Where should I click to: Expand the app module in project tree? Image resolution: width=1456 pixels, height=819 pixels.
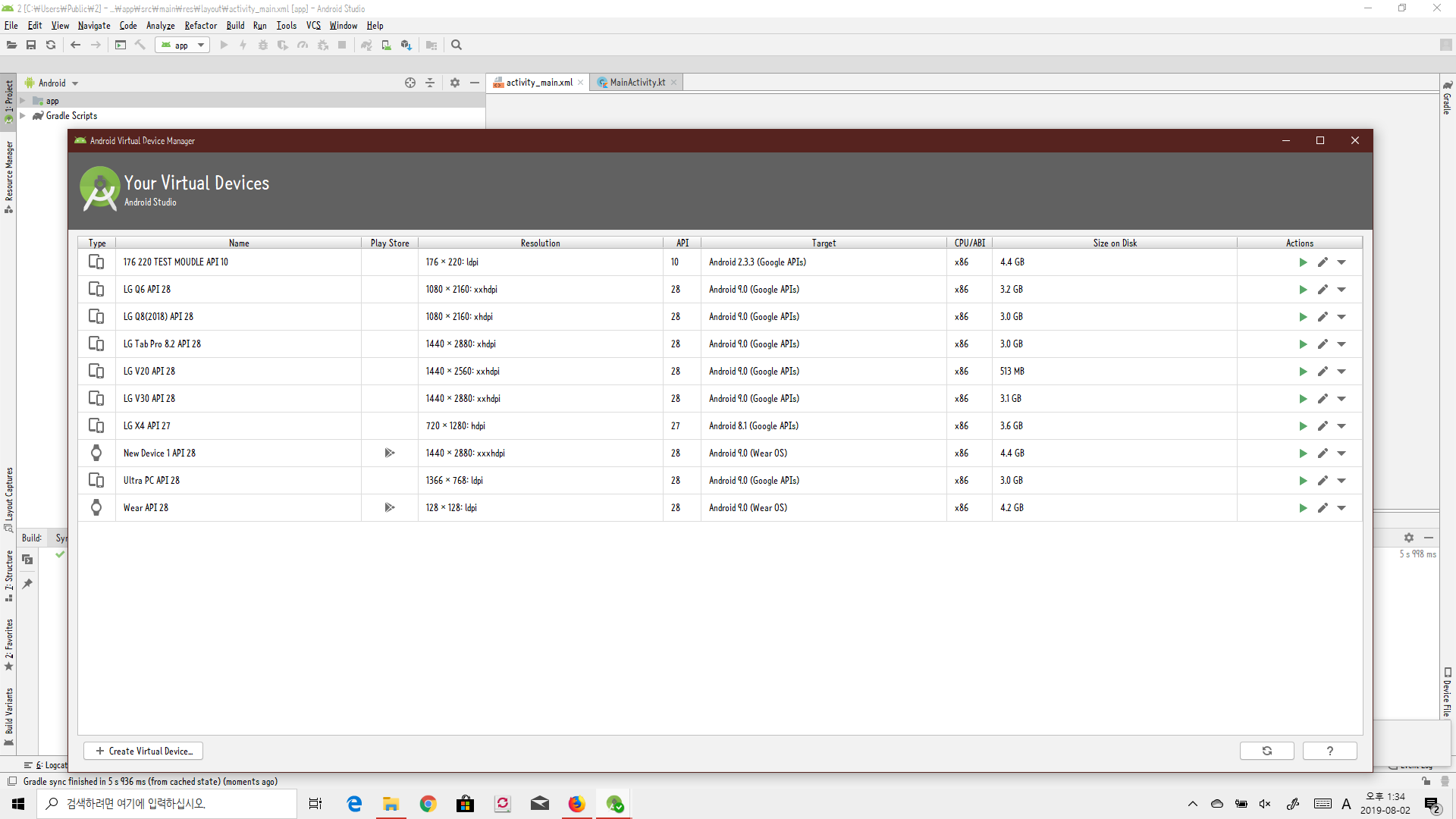click(23, 101)
